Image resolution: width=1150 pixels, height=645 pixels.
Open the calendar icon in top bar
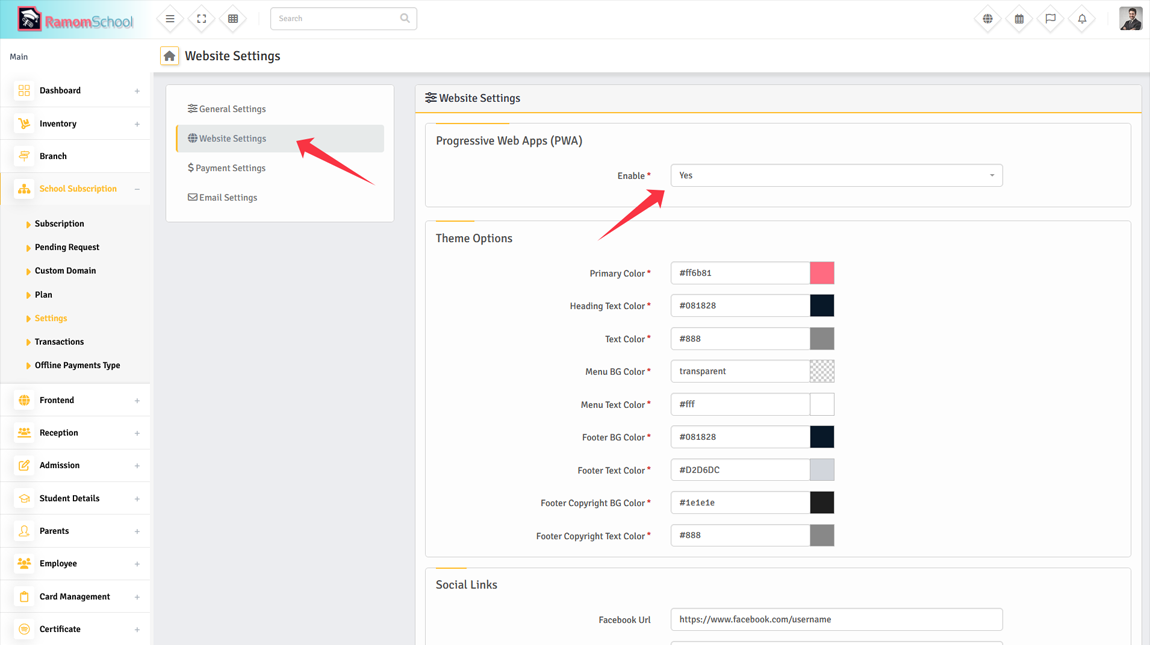coord(1019,19)
